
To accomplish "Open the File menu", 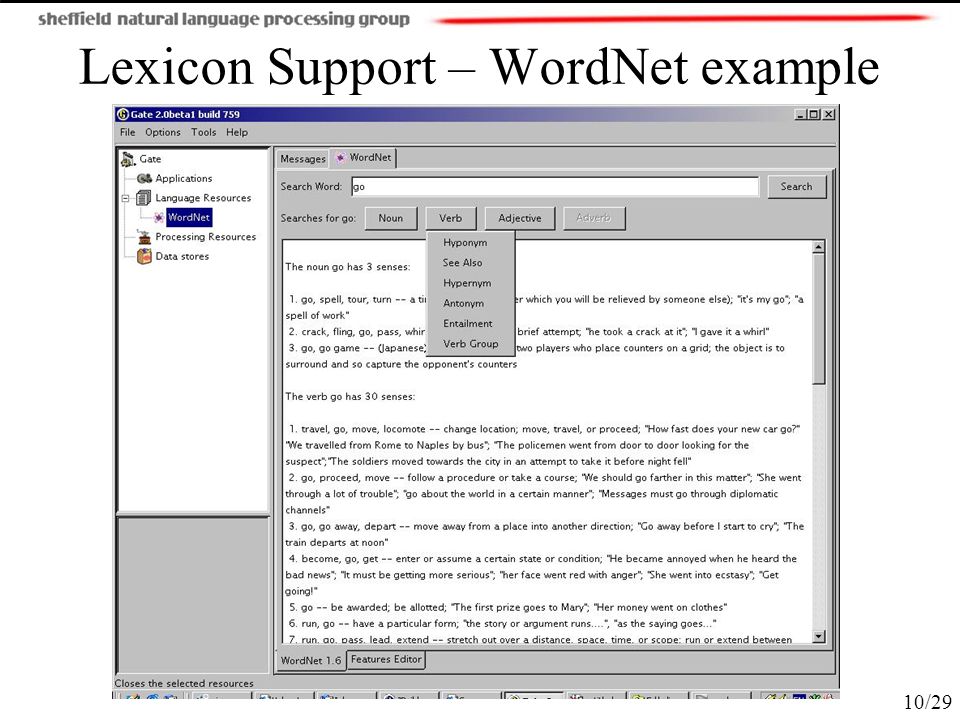I will (x=127, y=132).
